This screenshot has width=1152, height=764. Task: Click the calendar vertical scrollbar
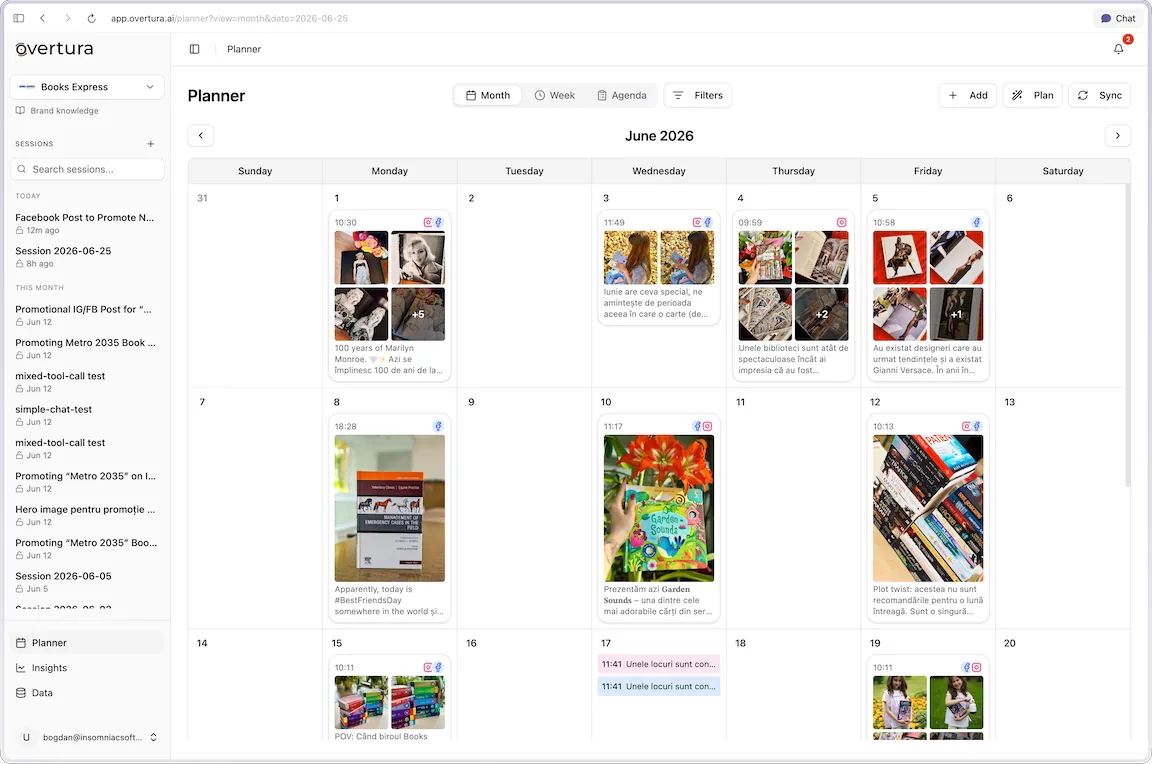coord(1128,334)
